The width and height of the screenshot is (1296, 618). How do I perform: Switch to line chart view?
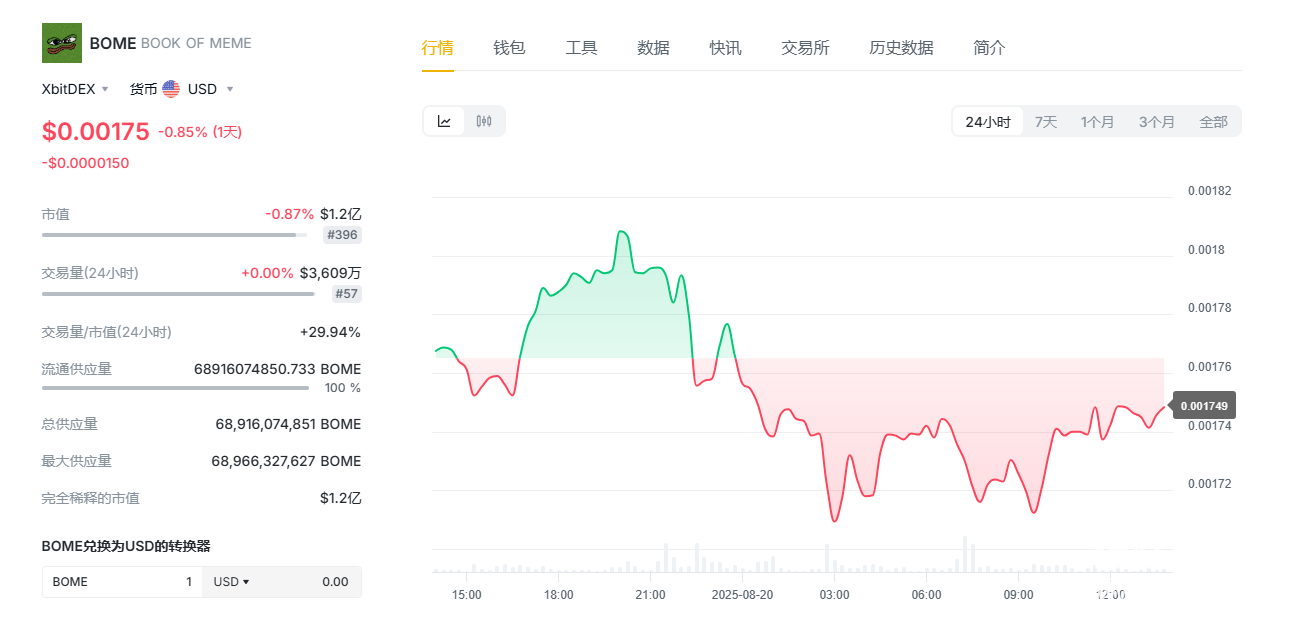(444, 122)
